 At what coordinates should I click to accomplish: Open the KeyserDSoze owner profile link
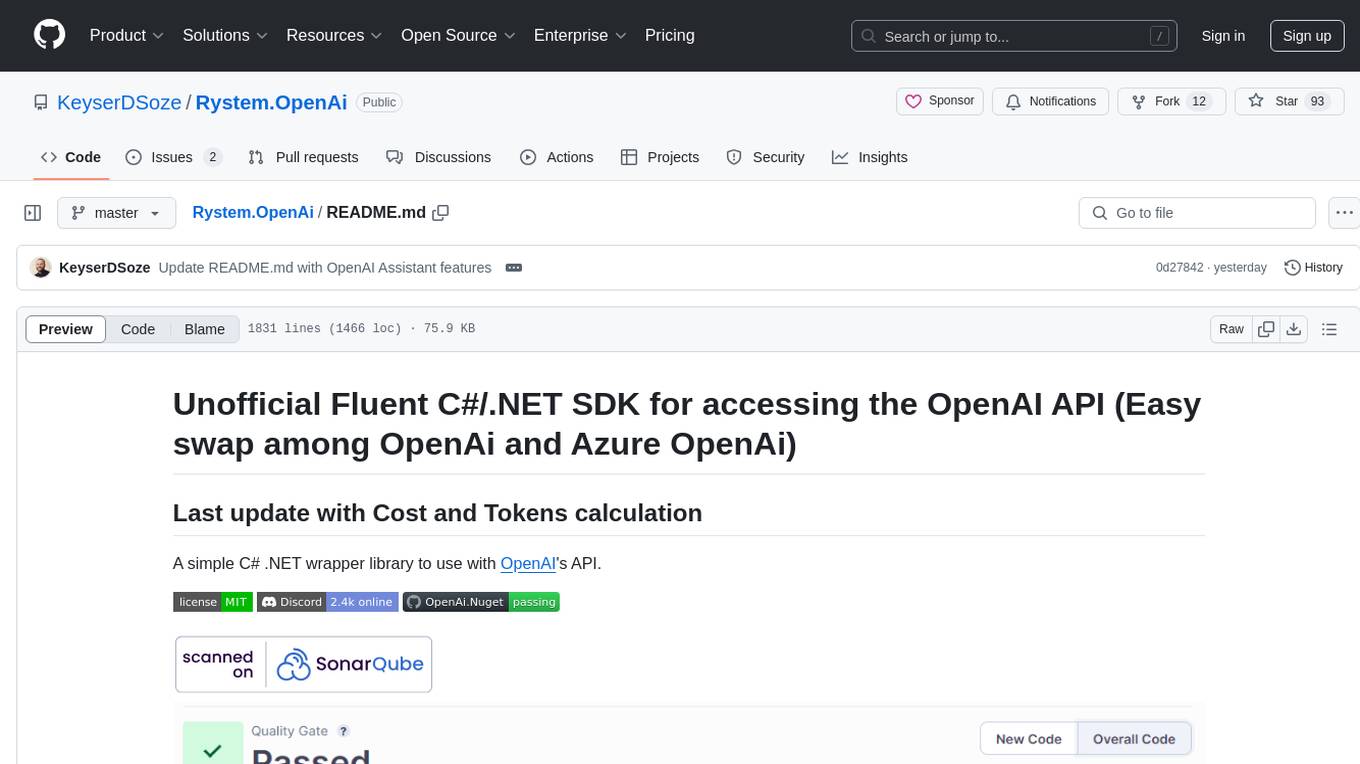click(119, 102)
